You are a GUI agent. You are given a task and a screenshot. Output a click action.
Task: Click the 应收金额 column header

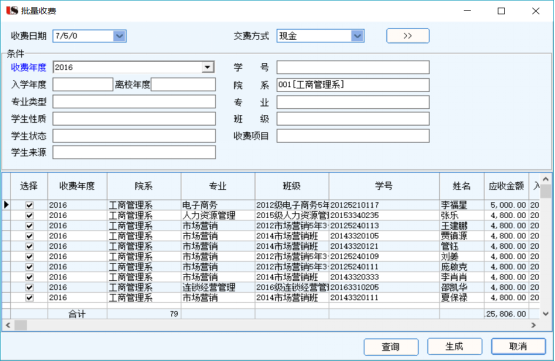(507, 186)
